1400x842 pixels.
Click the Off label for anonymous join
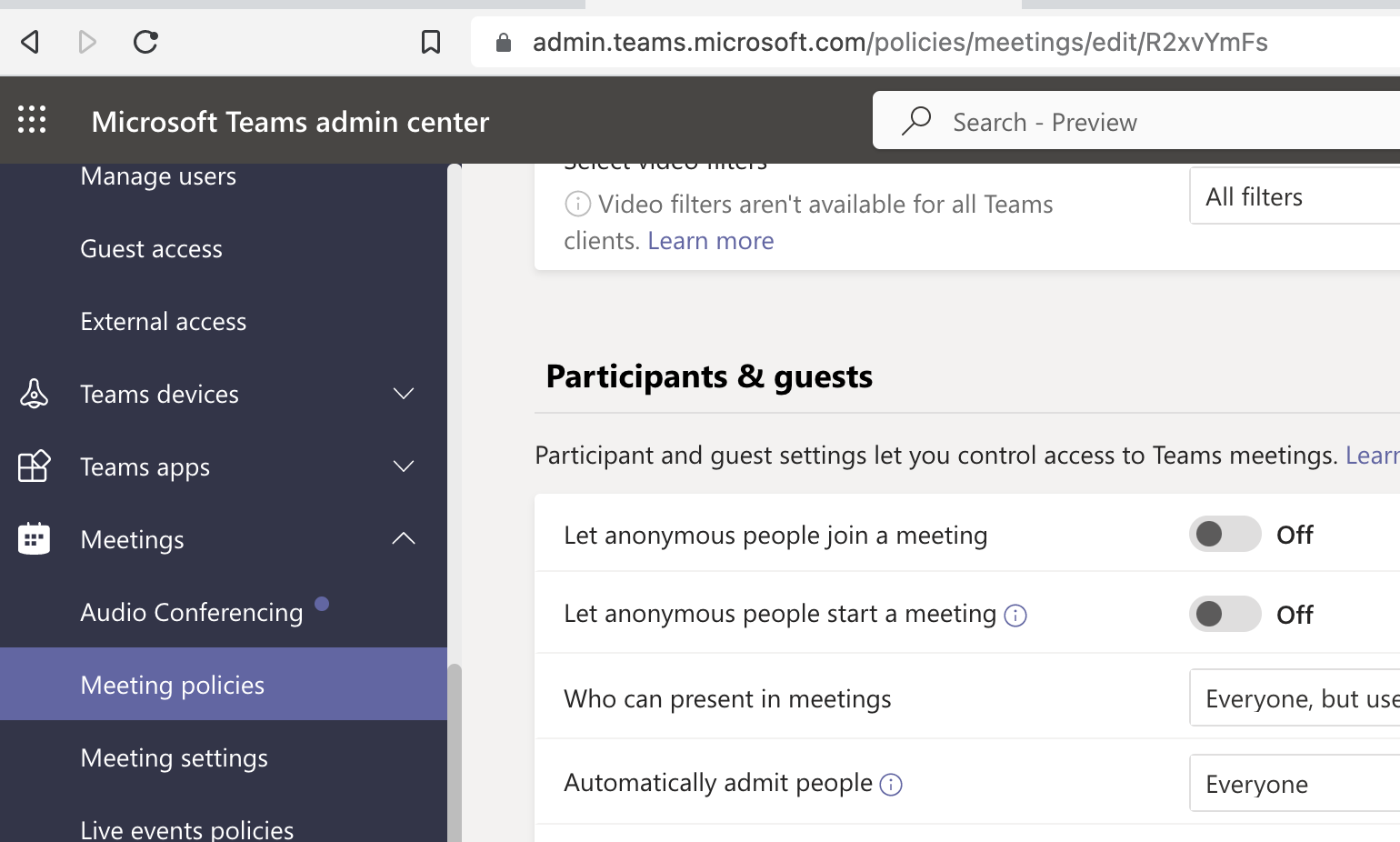(x=1295, y=535)
